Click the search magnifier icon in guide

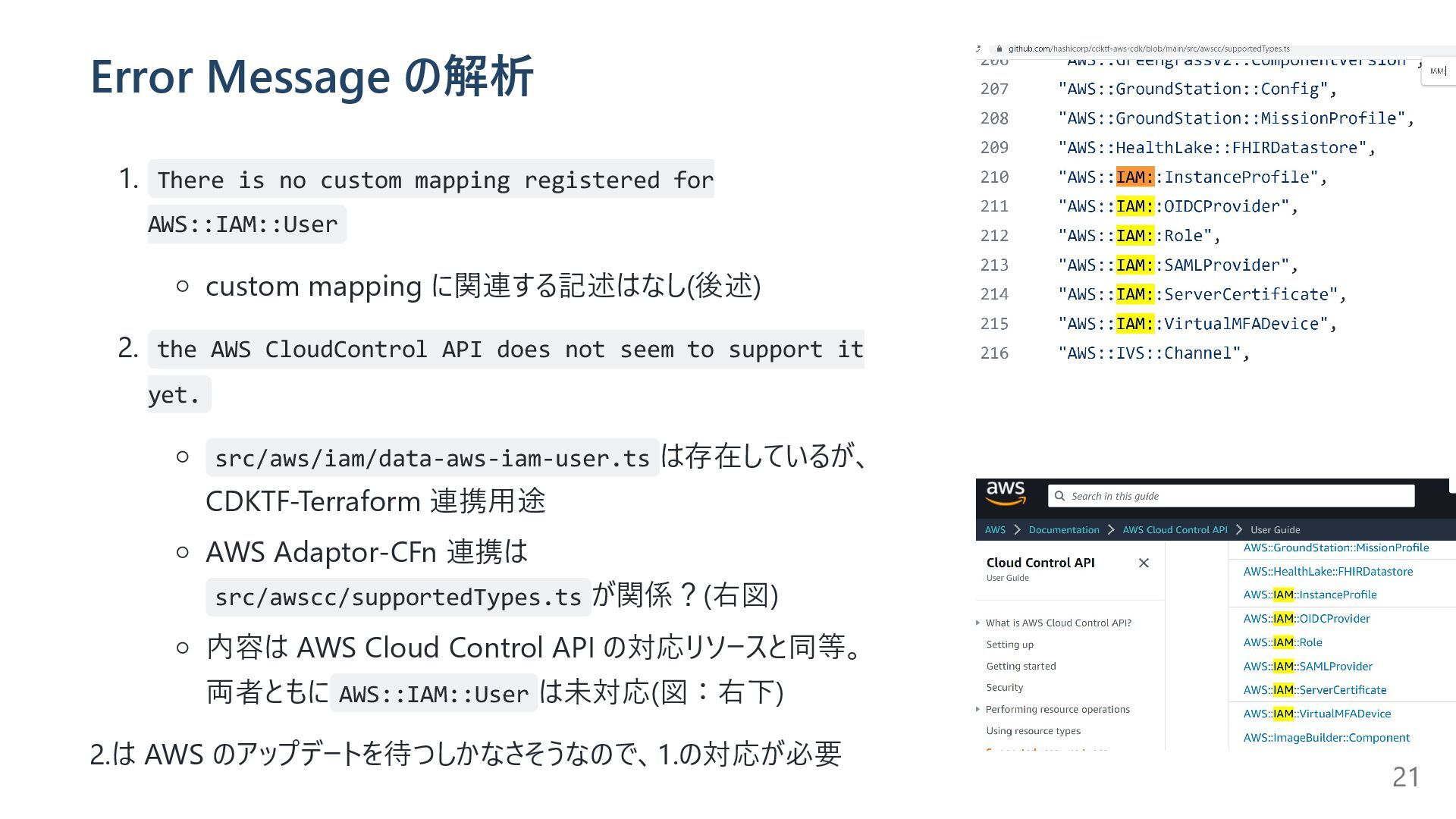(x=1059, y=496)
